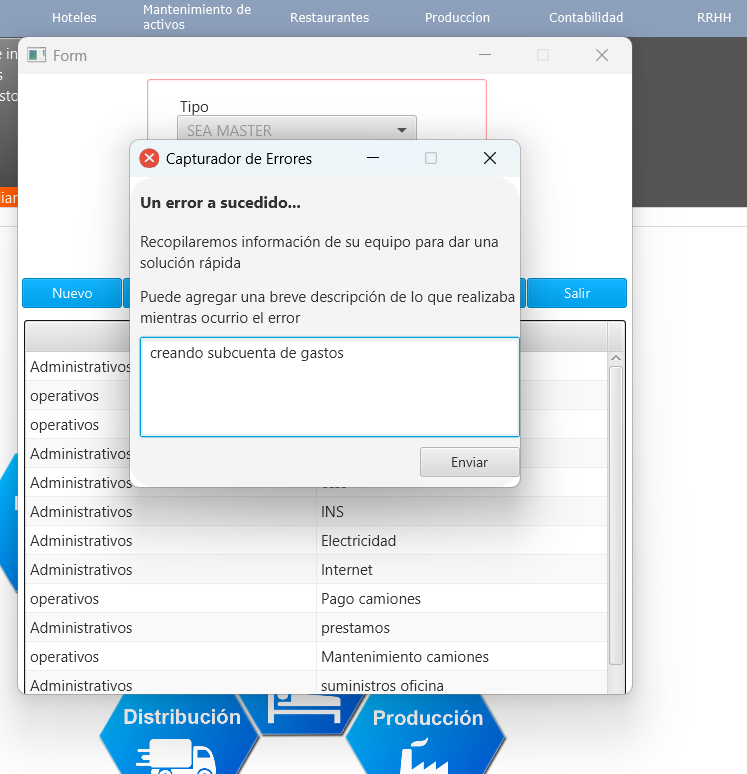Image resolution: width=747 pixels, height=774 pixels.
Task: Select Mantenimiento de activos menu item
Action: tap(197, 17)
